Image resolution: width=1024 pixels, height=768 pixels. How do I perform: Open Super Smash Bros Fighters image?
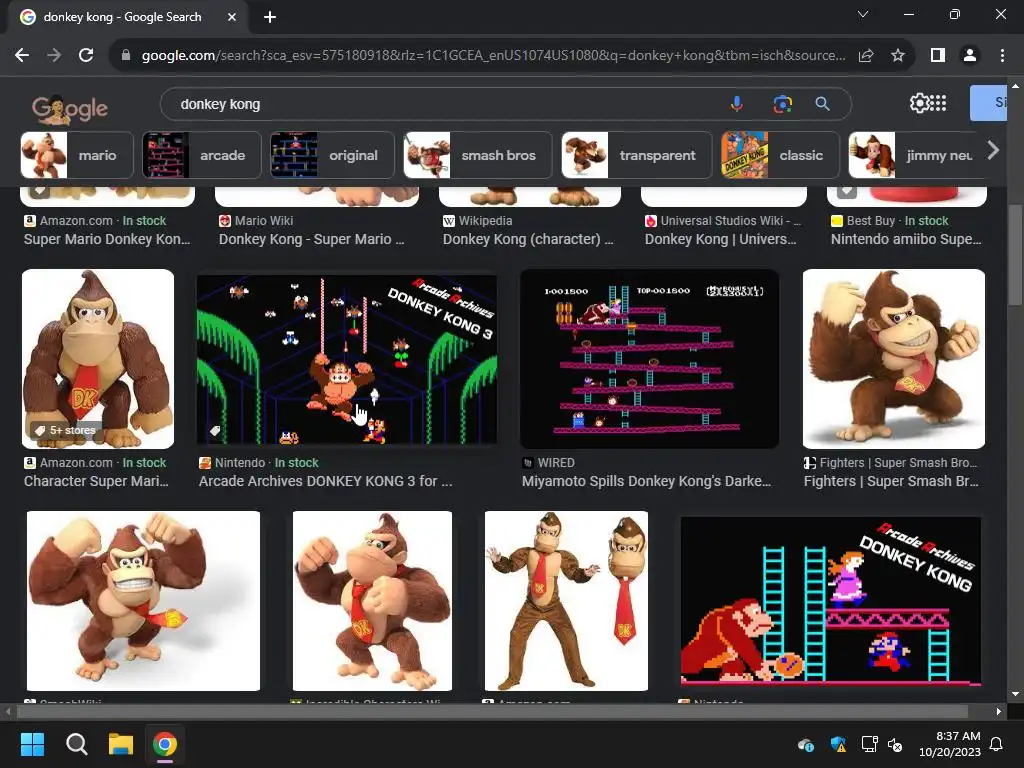coord(893,359)
